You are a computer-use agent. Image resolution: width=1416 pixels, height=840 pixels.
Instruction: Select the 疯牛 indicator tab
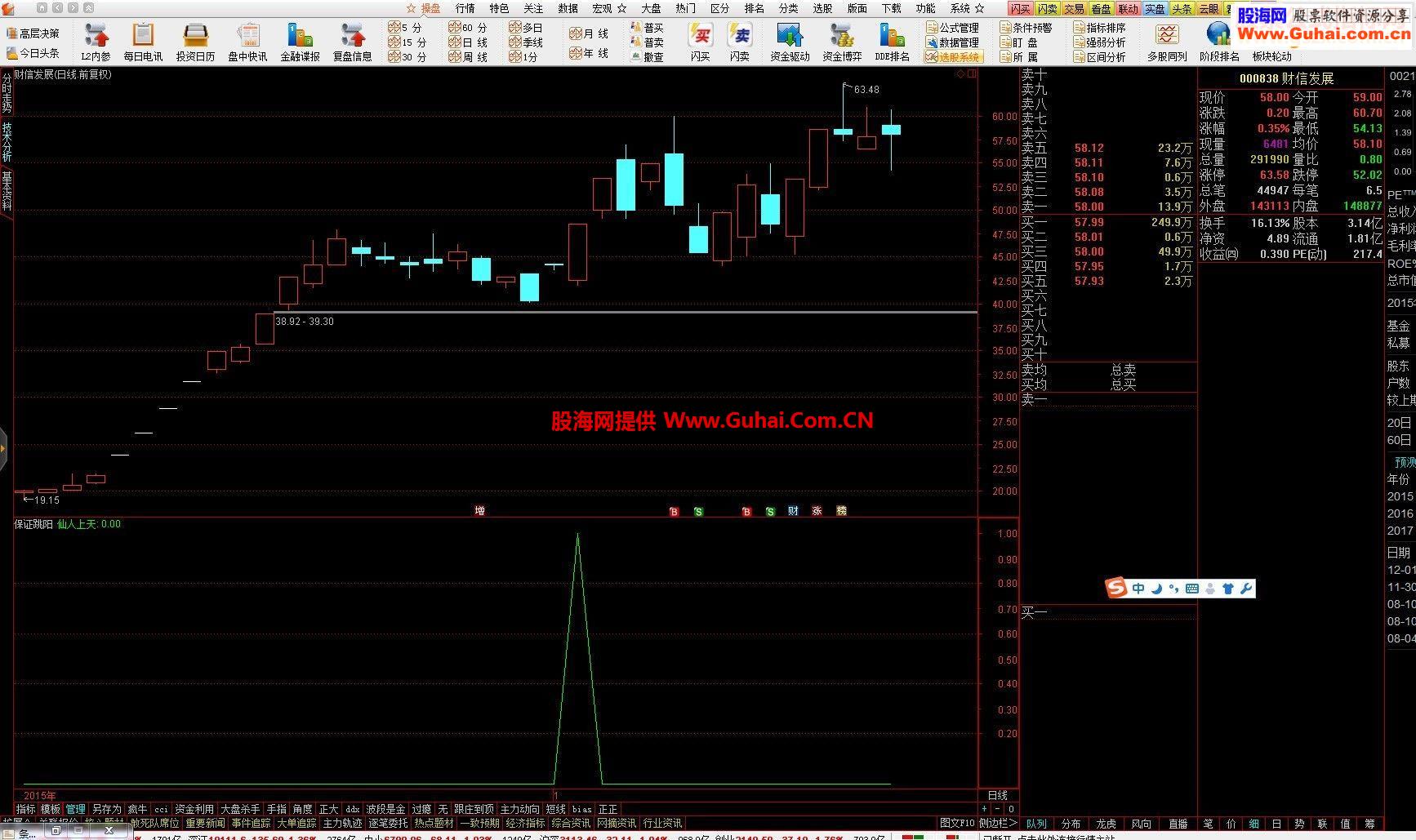click(137, 809)
